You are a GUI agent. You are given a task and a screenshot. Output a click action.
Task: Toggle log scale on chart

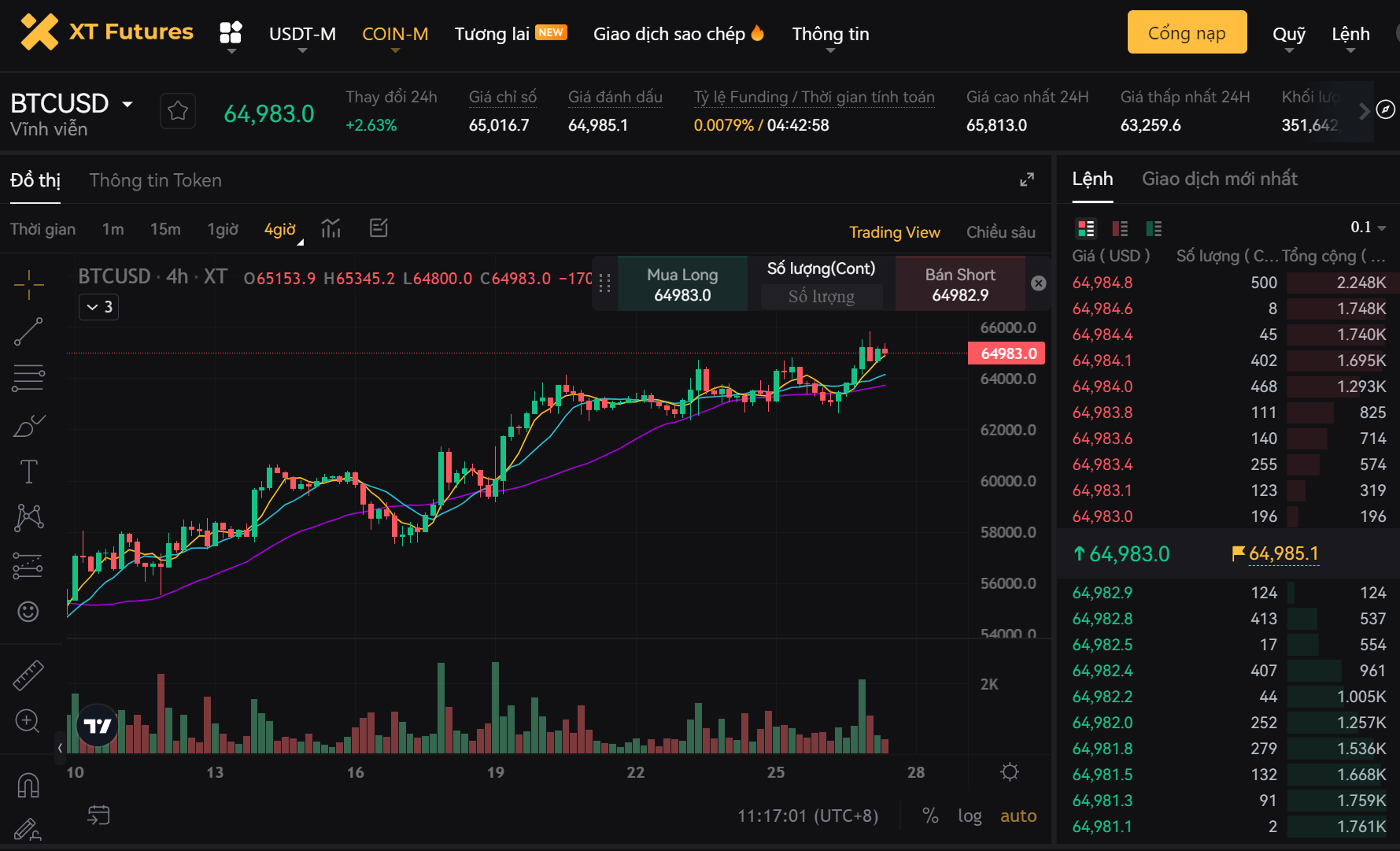(970, 816)
